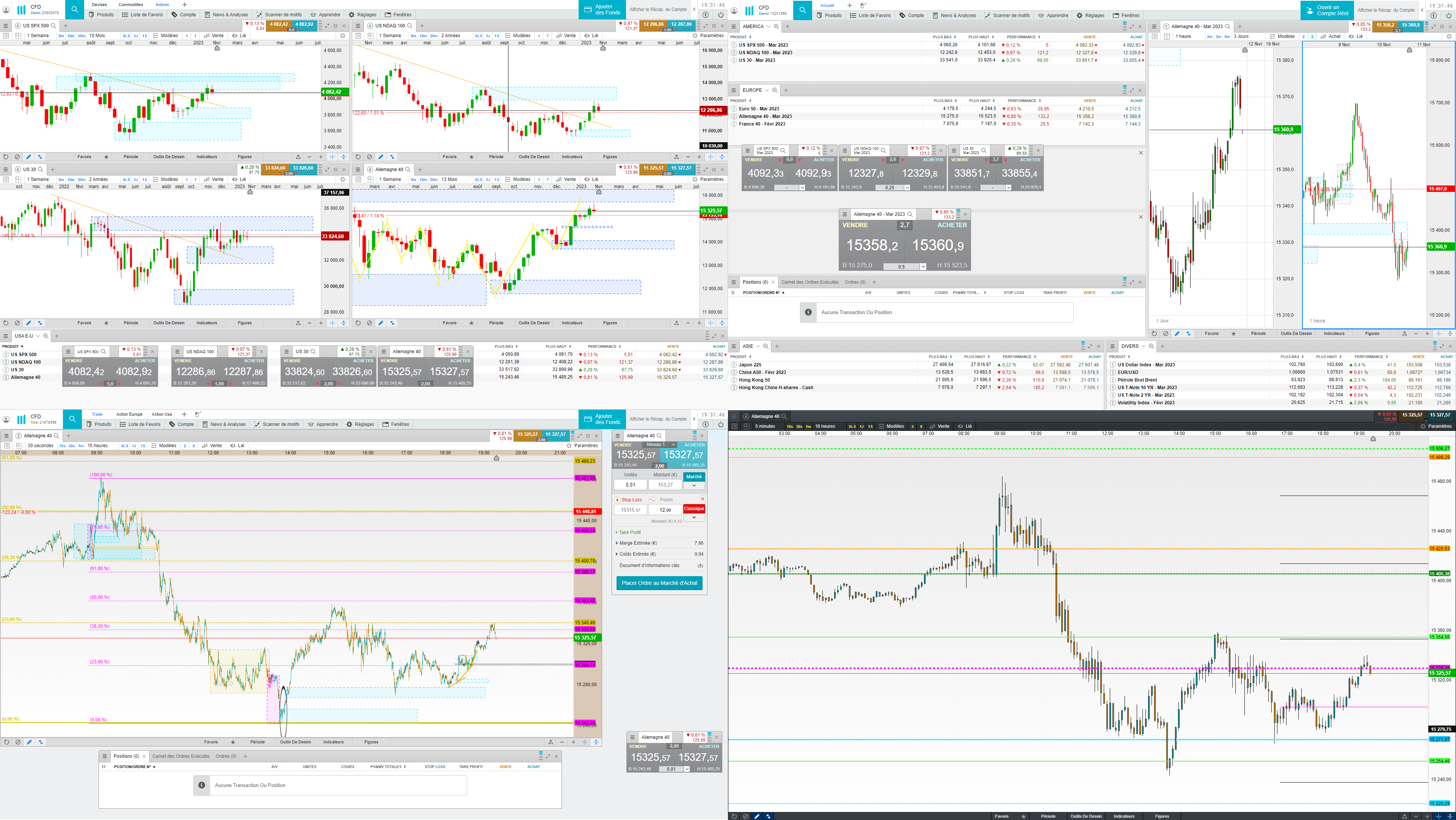The height and width of the screenshot is (820, 1456).
Task: Open Carnet des Ordres Exécutés tab, bottom-left
Action: 180,756
